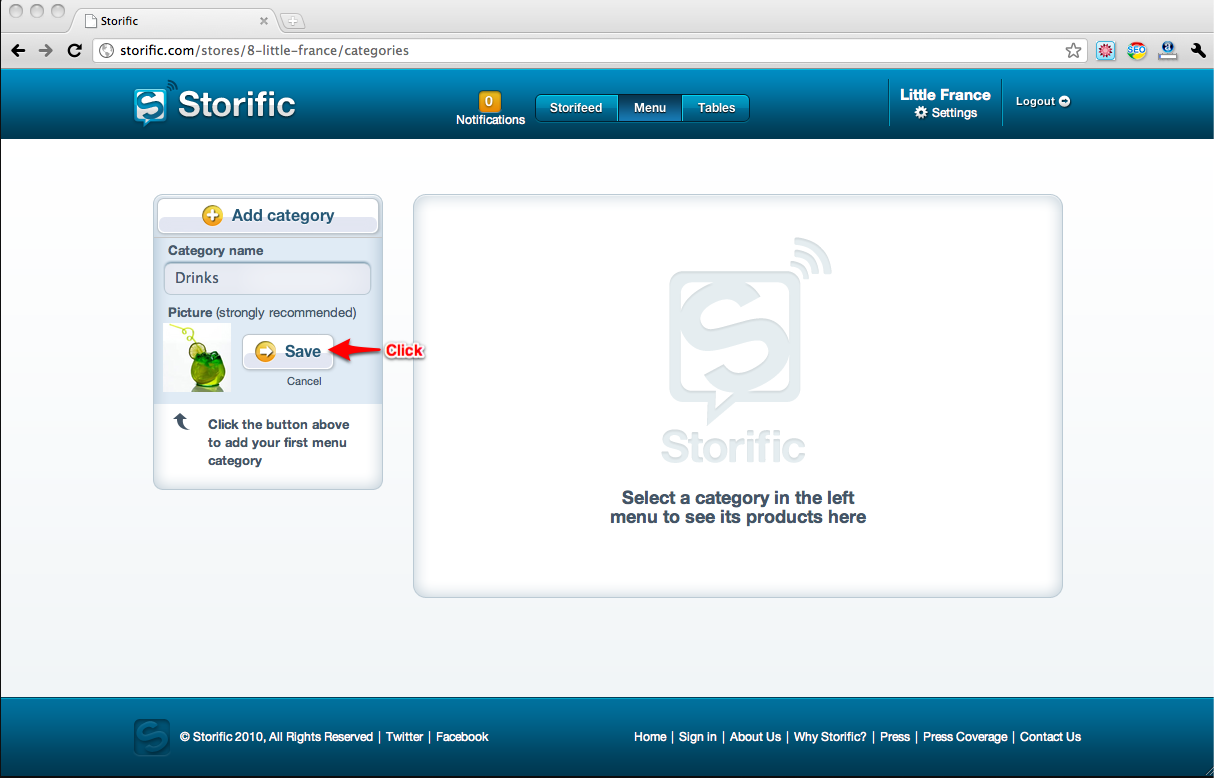Open the Twitter footer link

pos(404,737)
